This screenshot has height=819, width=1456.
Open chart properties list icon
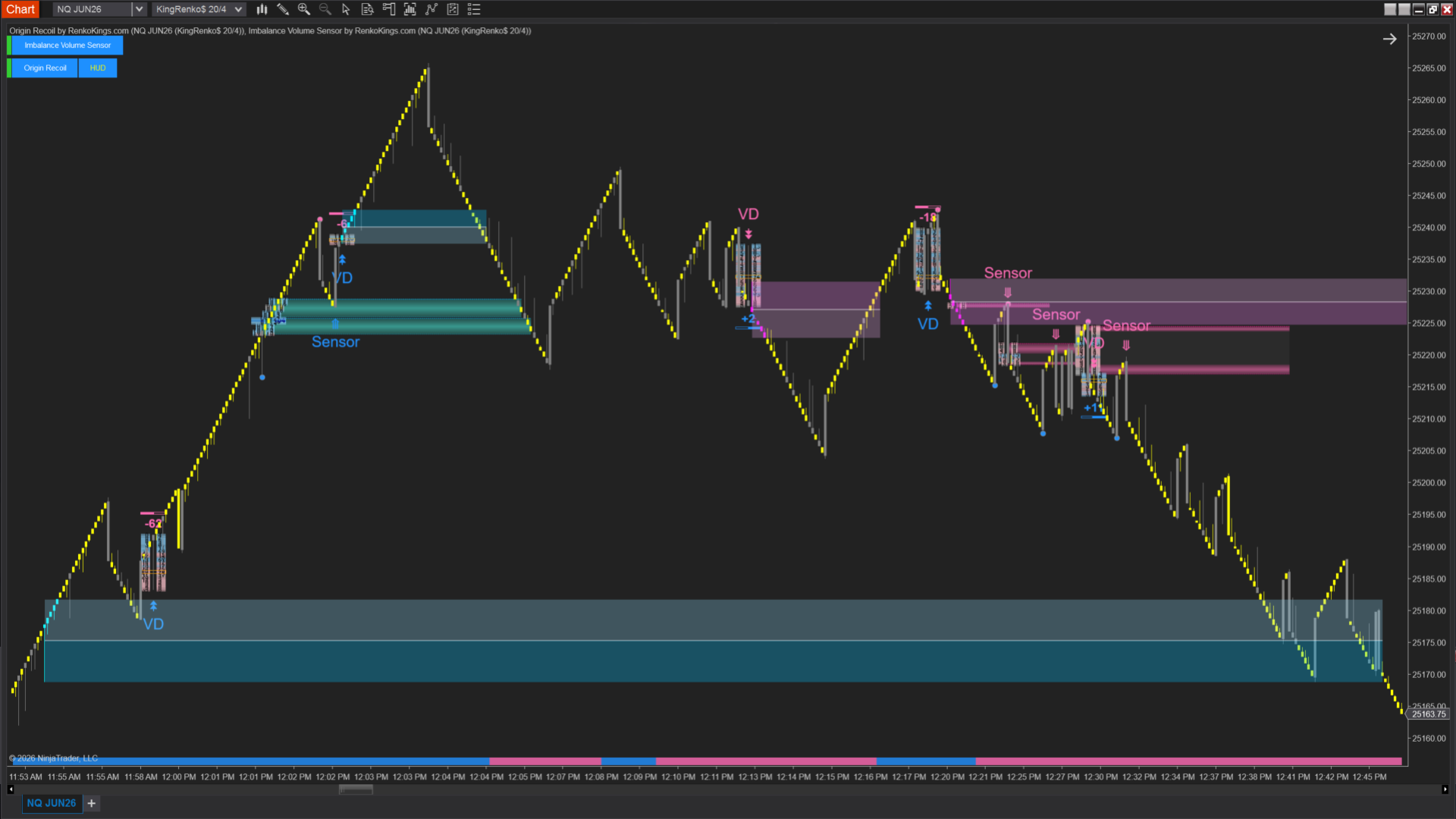coord(474,9)
